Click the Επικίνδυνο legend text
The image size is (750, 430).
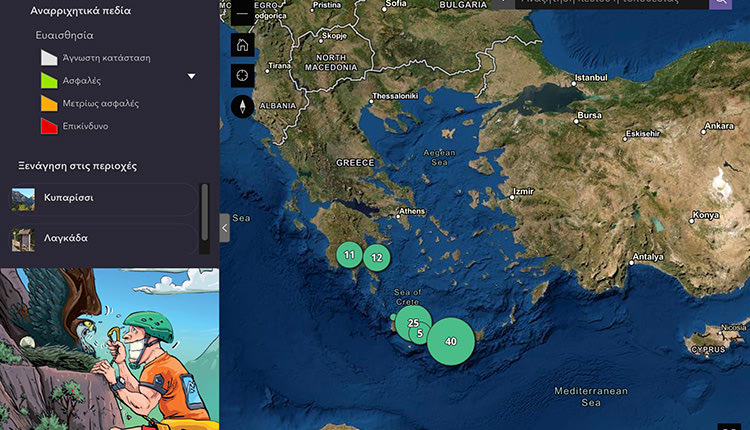[x=85, y=126]
